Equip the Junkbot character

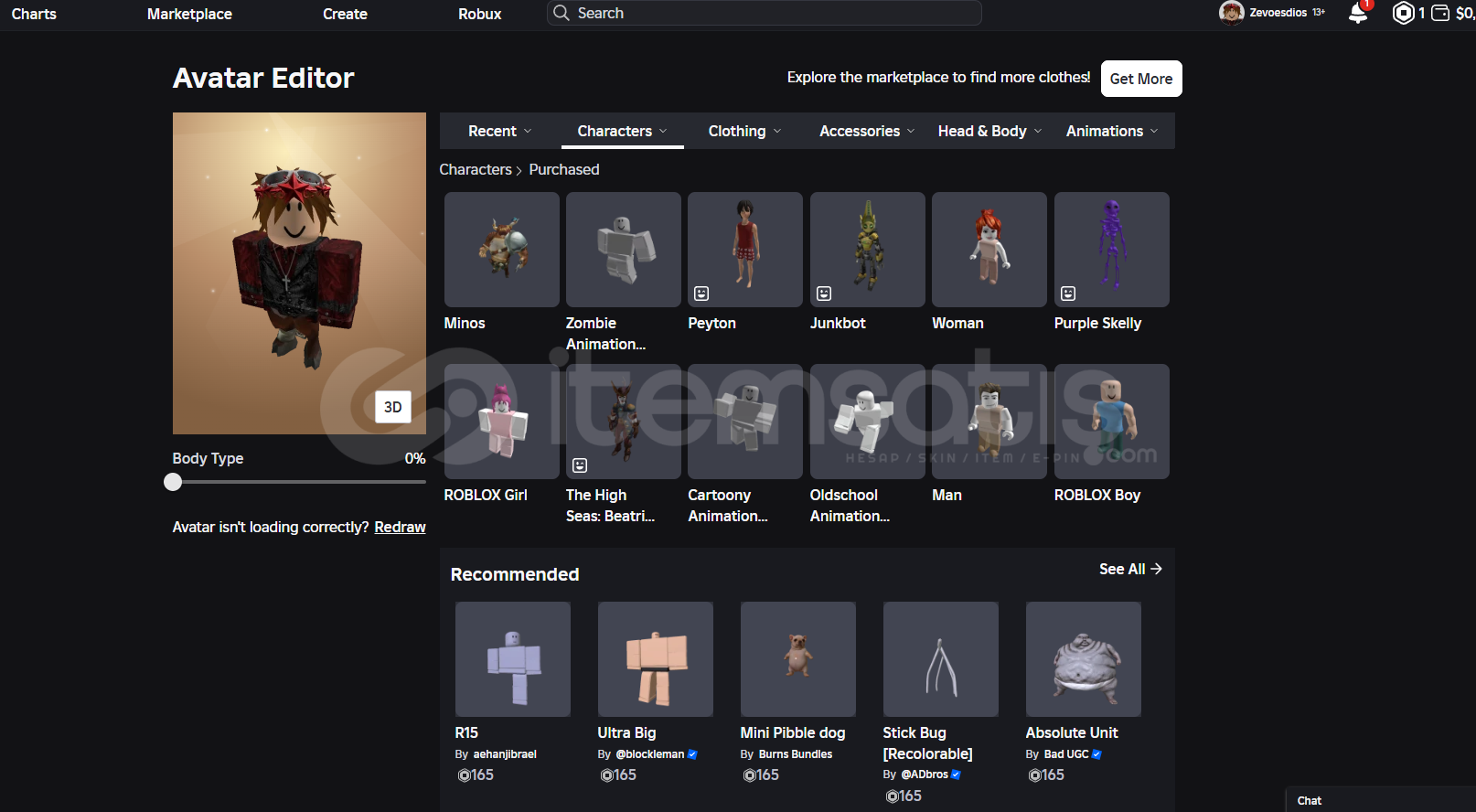[x=867, y=250]
